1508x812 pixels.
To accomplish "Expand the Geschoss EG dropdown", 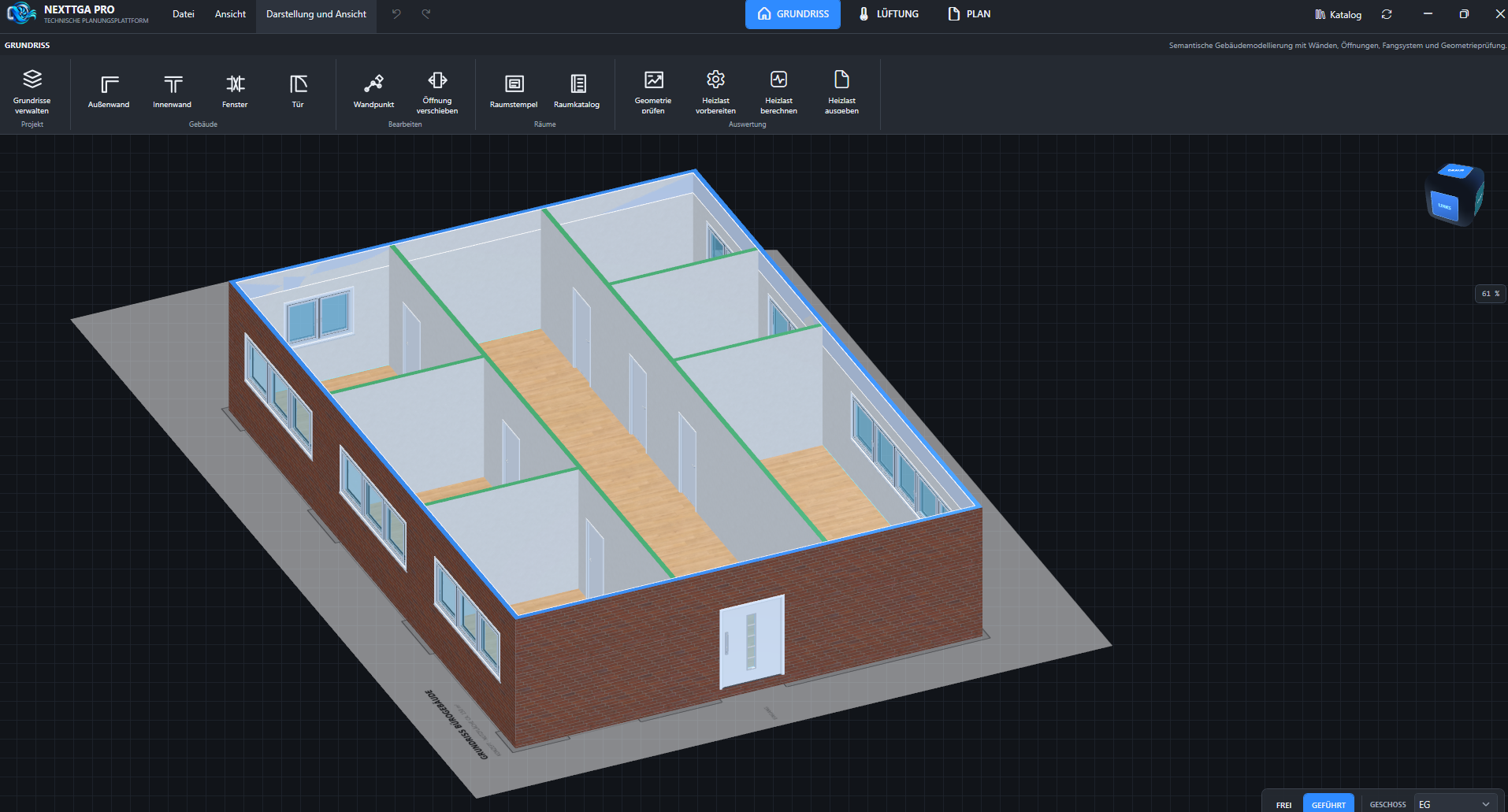I will 1455,804.
